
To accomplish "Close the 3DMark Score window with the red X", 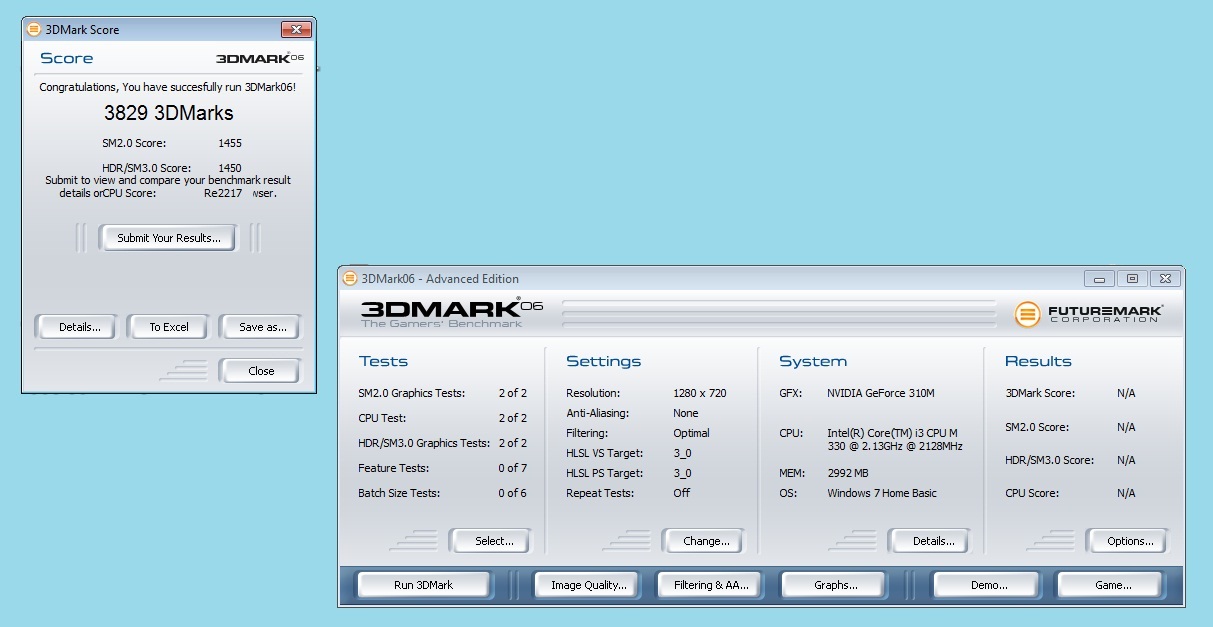I will [295, 30].
